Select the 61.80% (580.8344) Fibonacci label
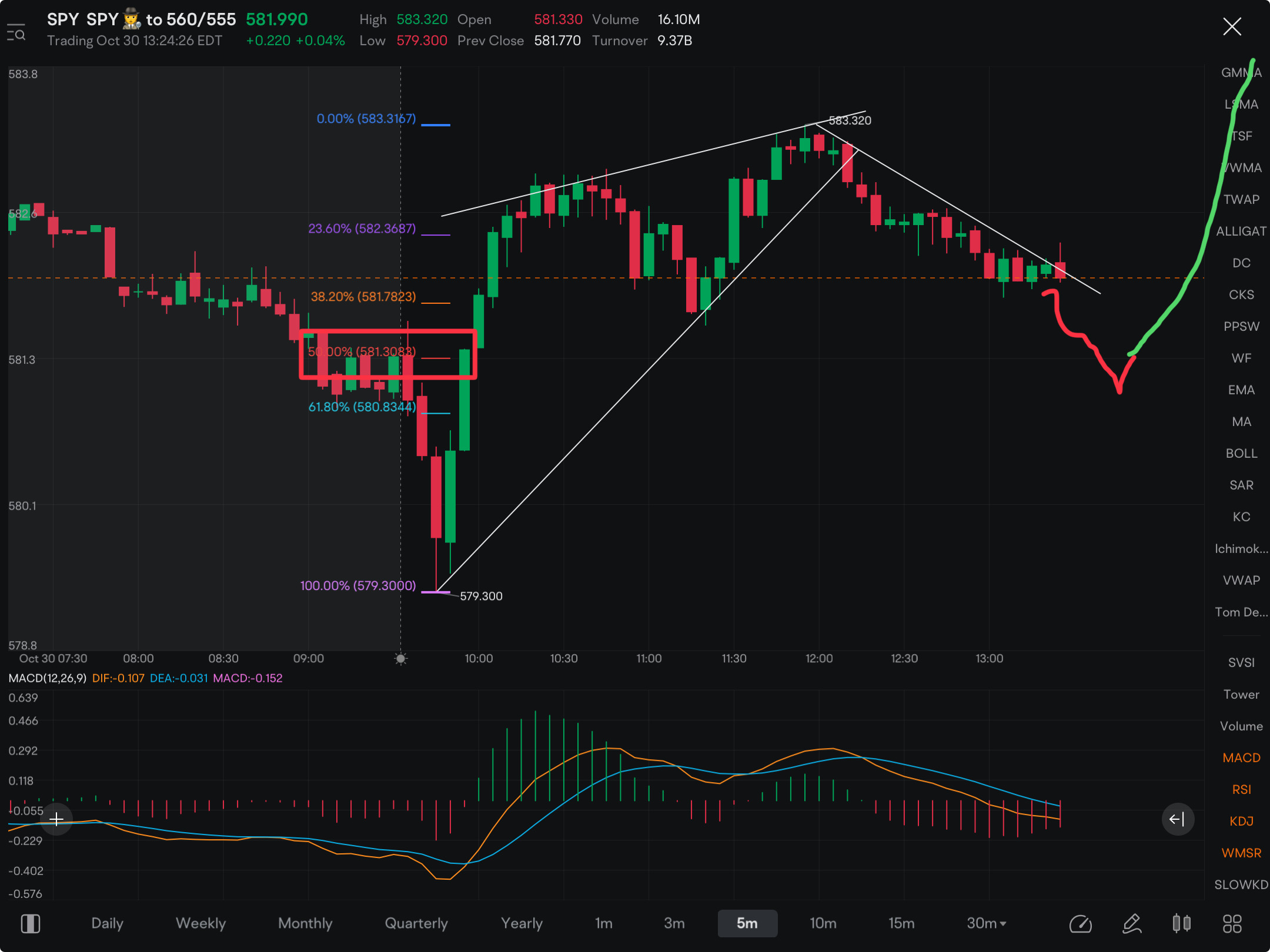Viewport: 1270px width, 952px height. tap(362, 407)
